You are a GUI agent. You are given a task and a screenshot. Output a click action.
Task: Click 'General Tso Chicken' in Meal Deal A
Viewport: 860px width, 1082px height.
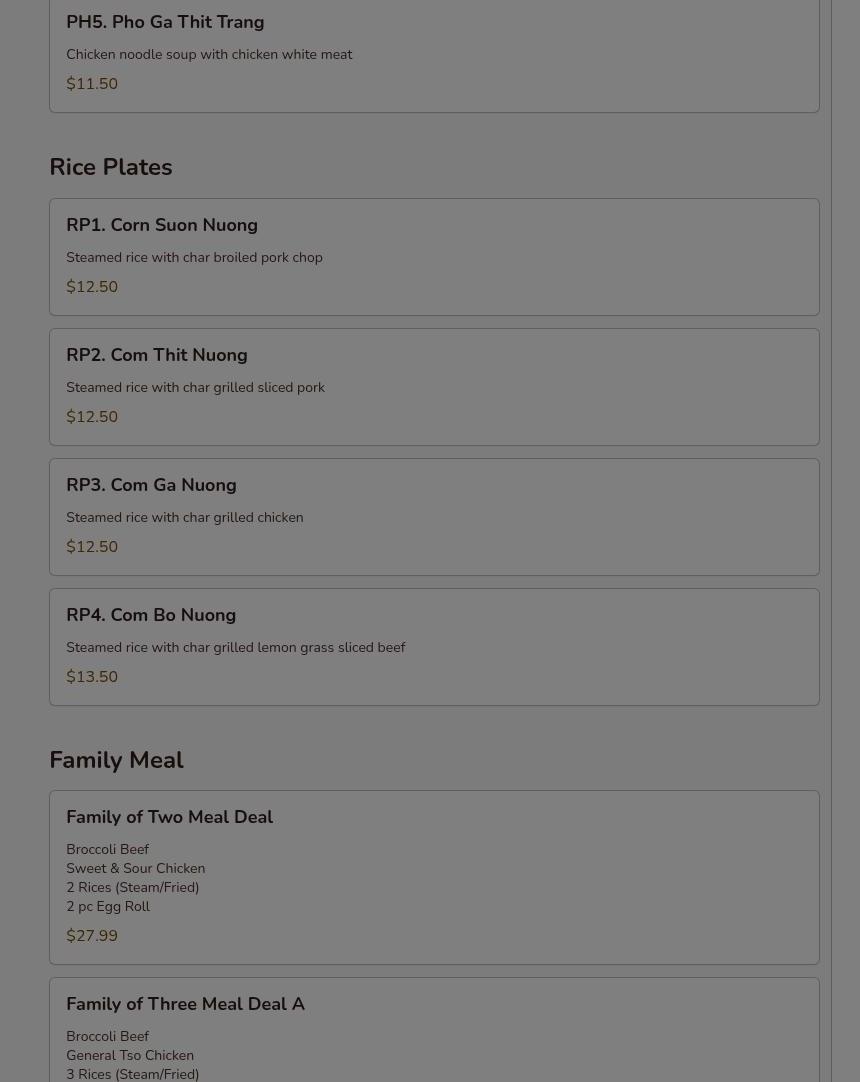click(x=130, y=1055)
